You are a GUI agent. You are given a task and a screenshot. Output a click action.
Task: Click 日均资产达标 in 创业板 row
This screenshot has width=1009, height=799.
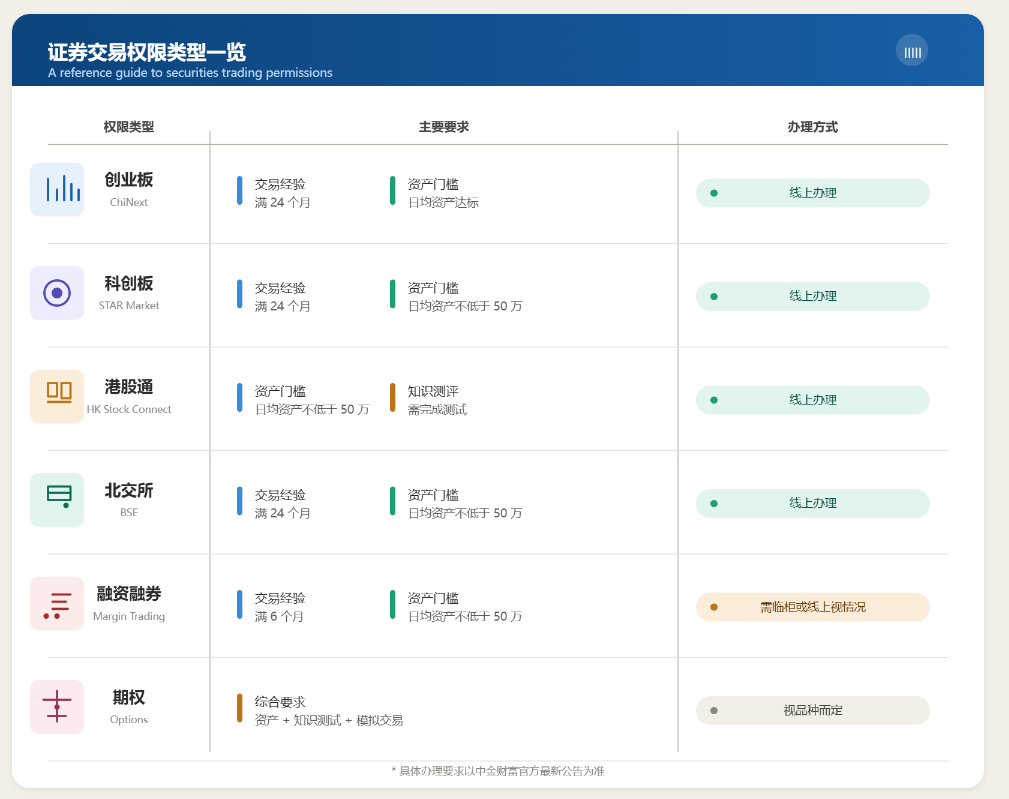(443, 203)
